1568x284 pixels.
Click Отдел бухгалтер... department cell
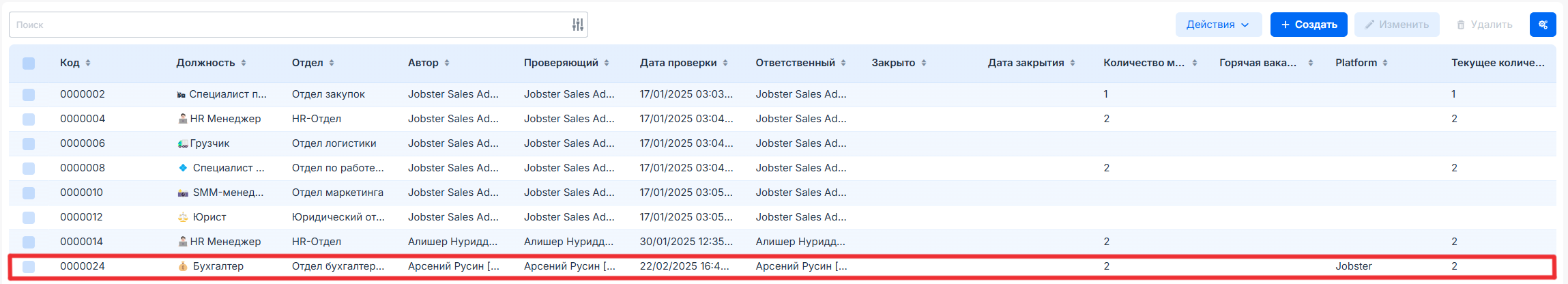338,266
